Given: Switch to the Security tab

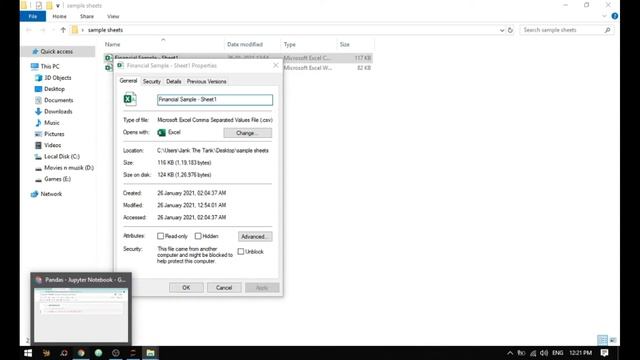Looking at the screenshot, I should tap(152, 82).
